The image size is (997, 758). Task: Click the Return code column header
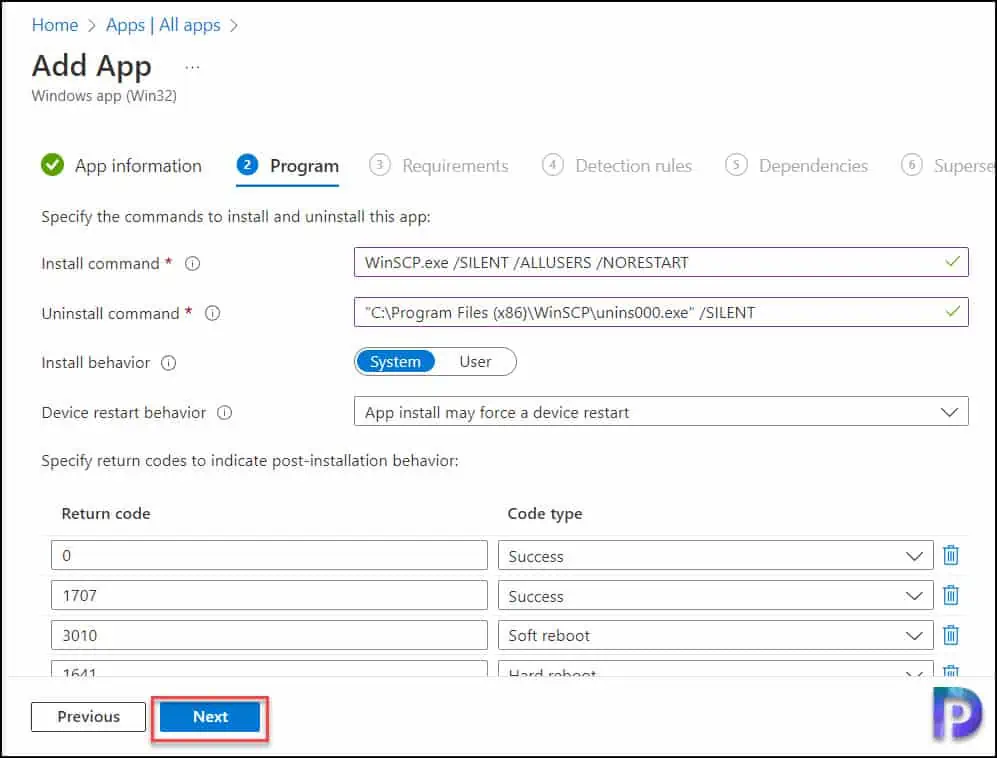click(106, 513)
